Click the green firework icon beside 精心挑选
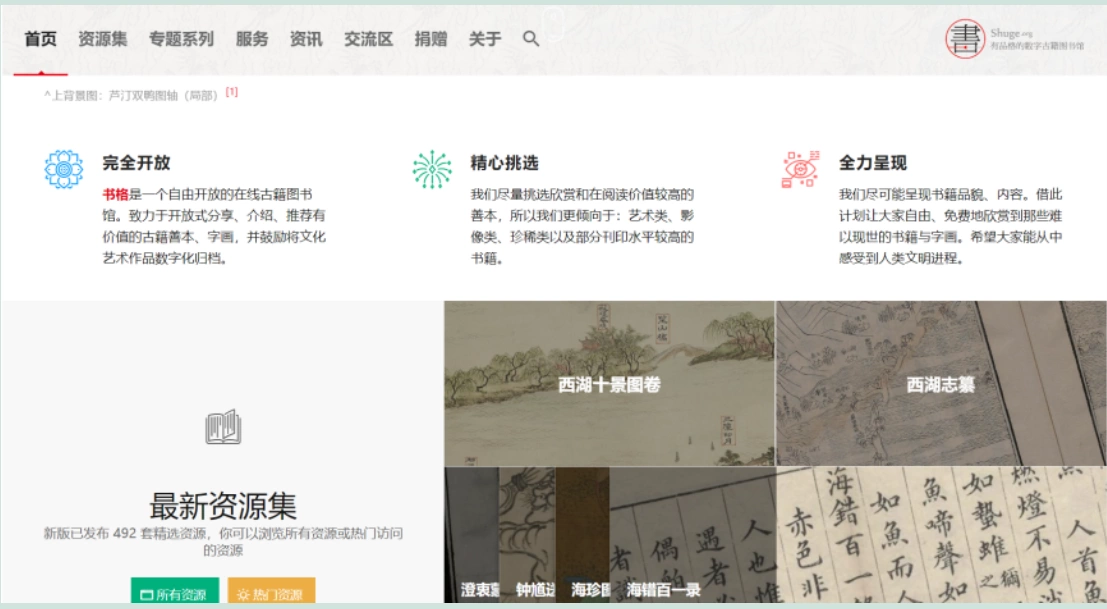The height and width of the screenshot is (609, 1107). (x=432, y=169)
